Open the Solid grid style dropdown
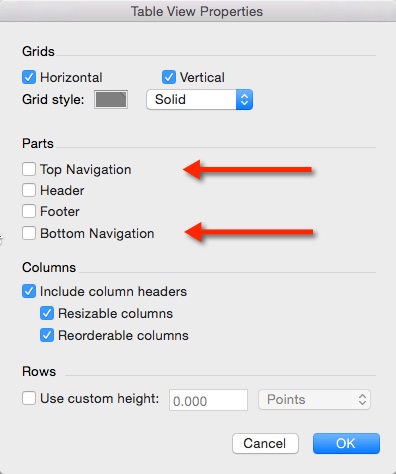Image resolution: width=396 pixels, height=474 pixels. click(199, 99)
